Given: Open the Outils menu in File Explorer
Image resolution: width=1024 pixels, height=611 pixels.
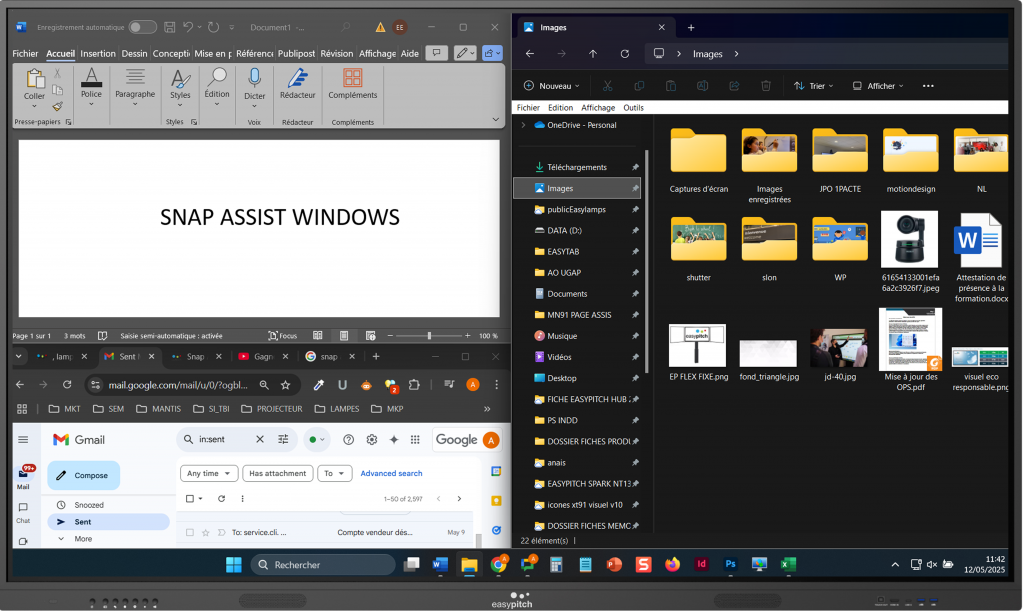Looking at the screenshot, I should [633, 107].
